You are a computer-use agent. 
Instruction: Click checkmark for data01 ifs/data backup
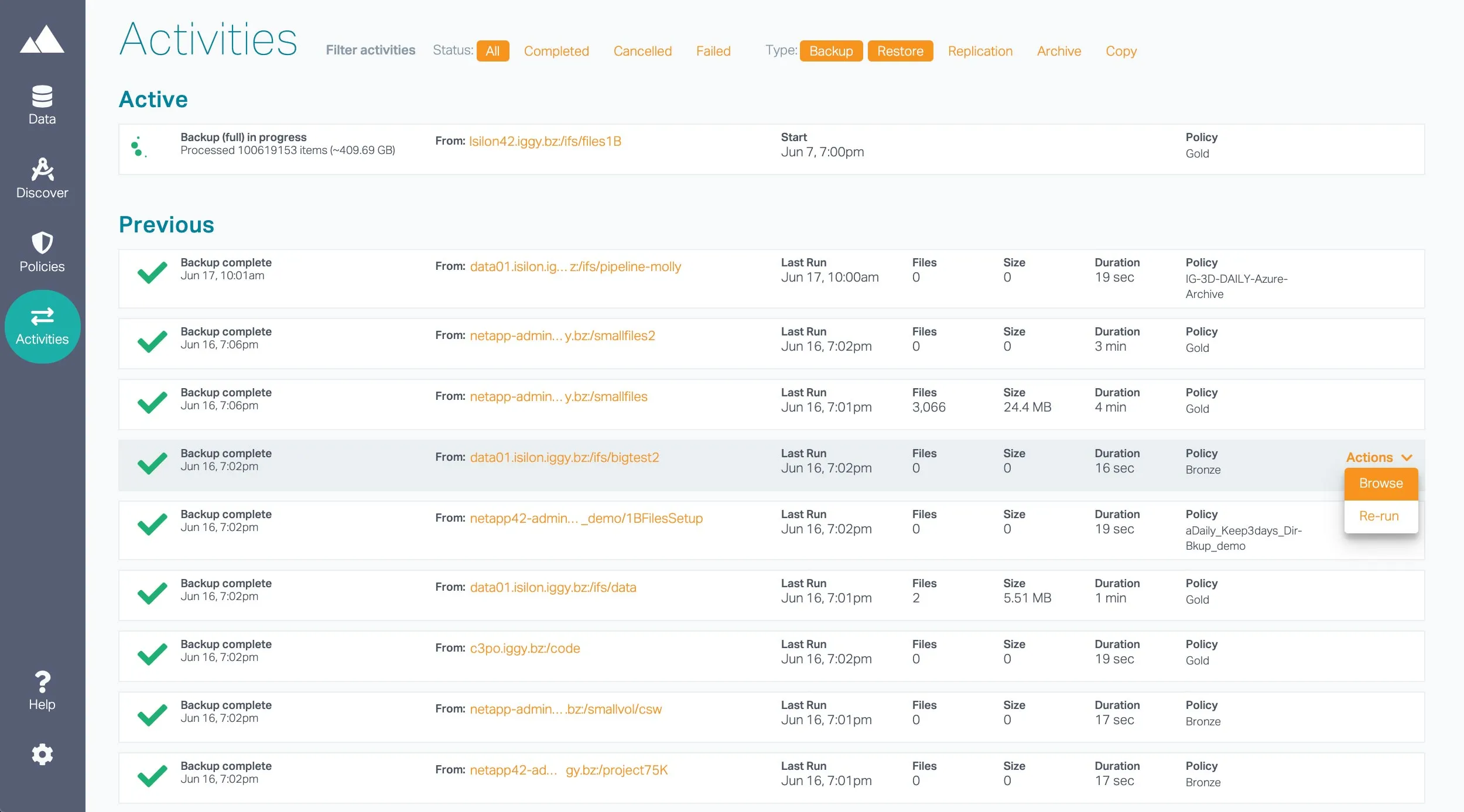pyautogui.click(x=152, y=594)
